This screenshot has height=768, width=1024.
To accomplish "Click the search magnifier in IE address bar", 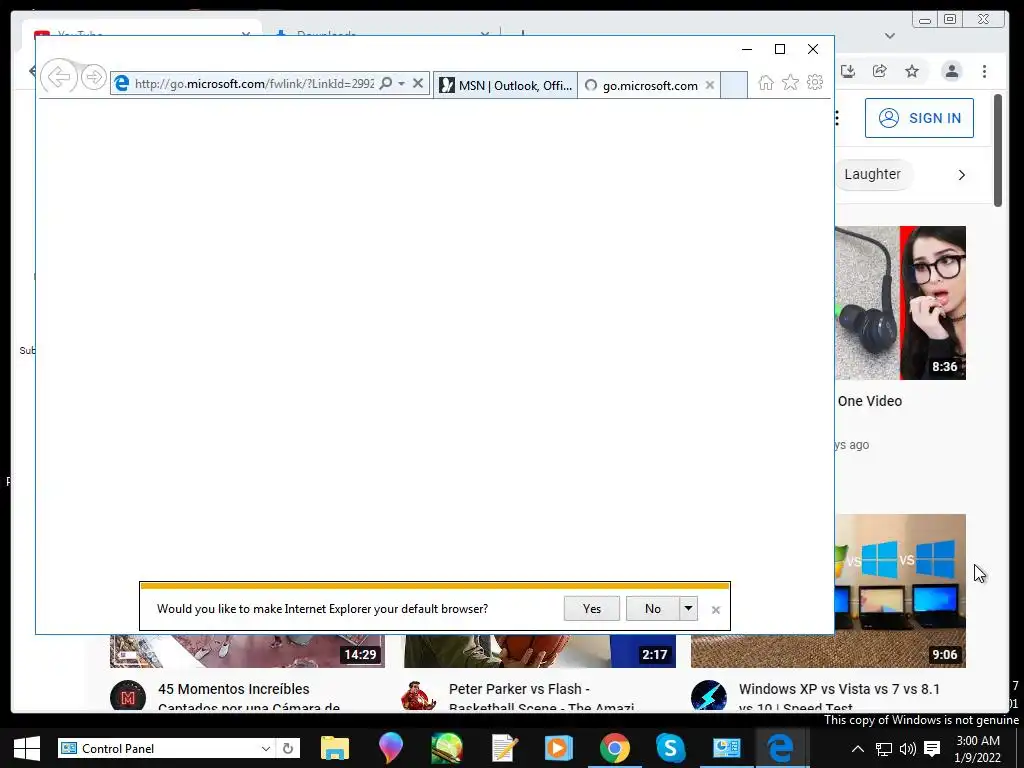I will [x=386, y=84].
